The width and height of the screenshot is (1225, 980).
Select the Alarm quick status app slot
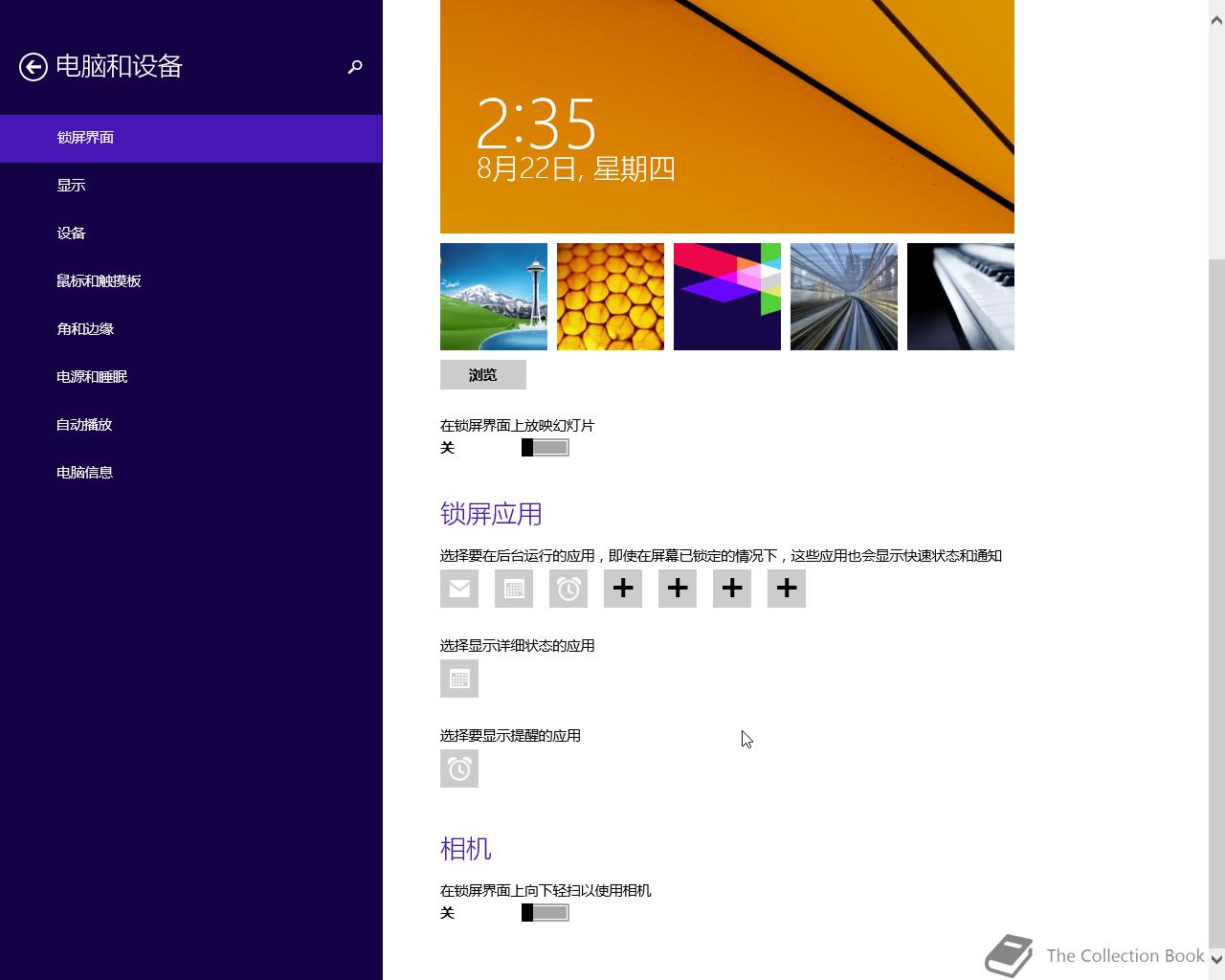[x=568, y=589]
